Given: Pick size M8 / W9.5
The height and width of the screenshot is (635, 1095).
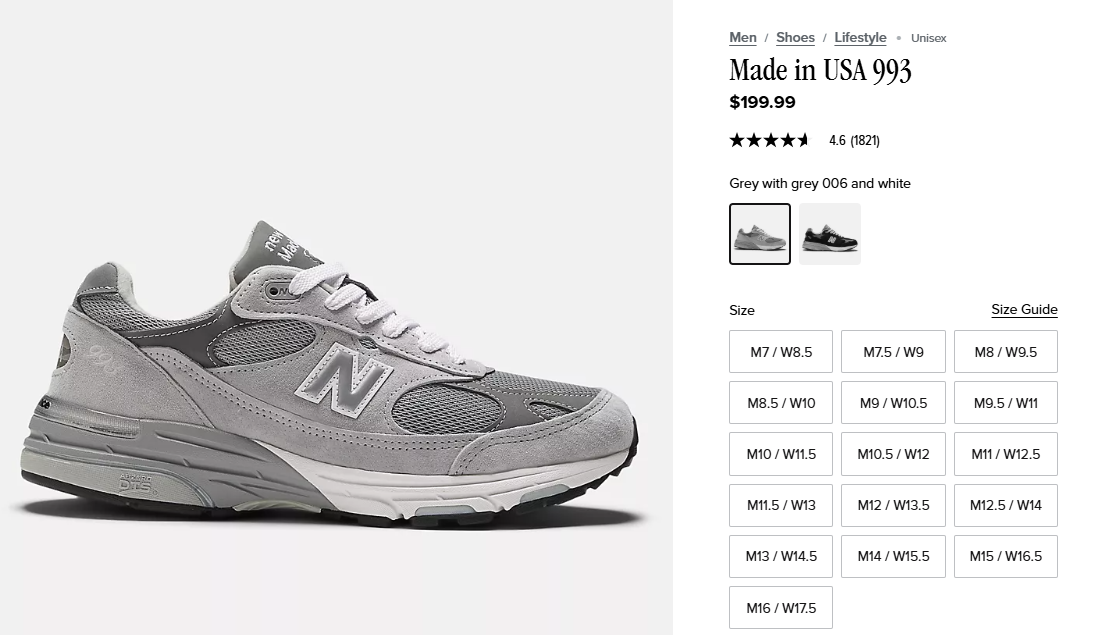Looking at the screenshot, I should click(1005, 352).
